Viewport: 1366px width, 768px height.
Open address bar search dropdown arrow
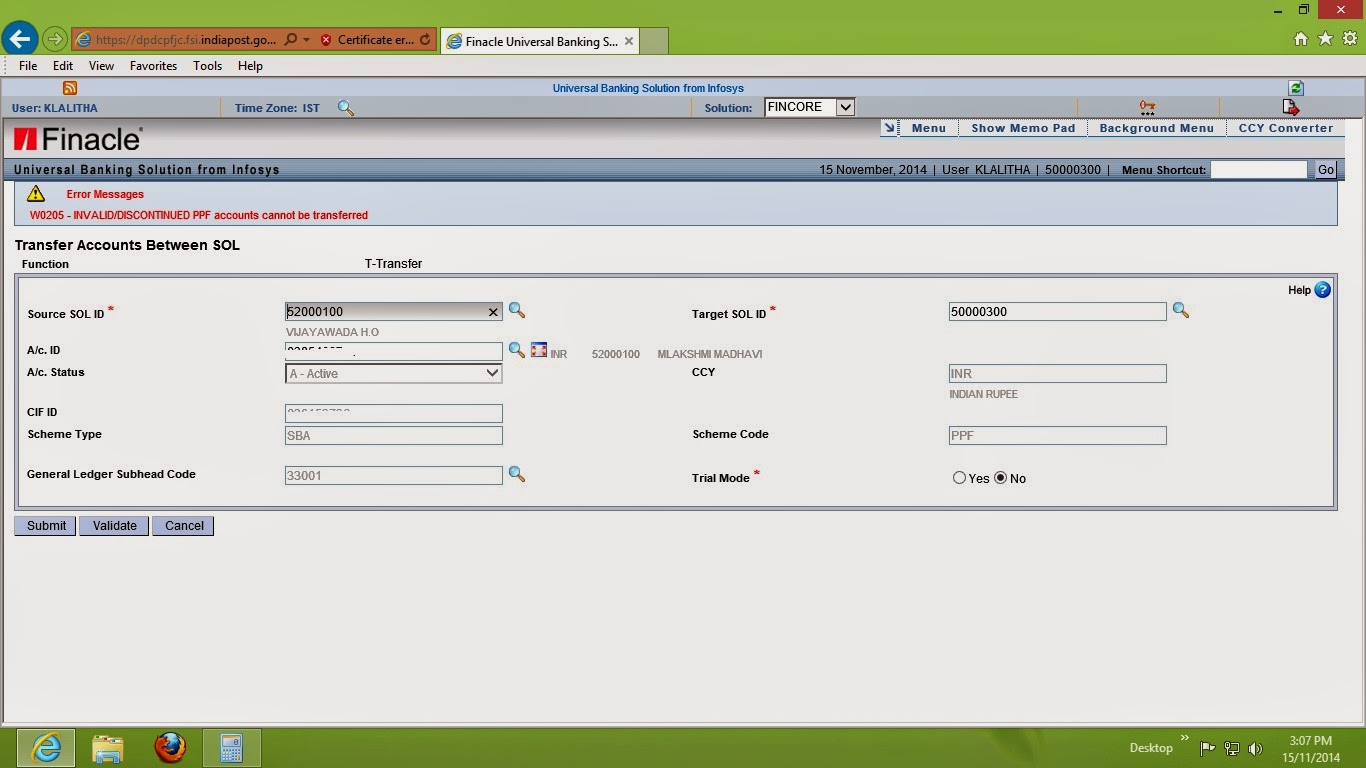[x=306, y=40]
